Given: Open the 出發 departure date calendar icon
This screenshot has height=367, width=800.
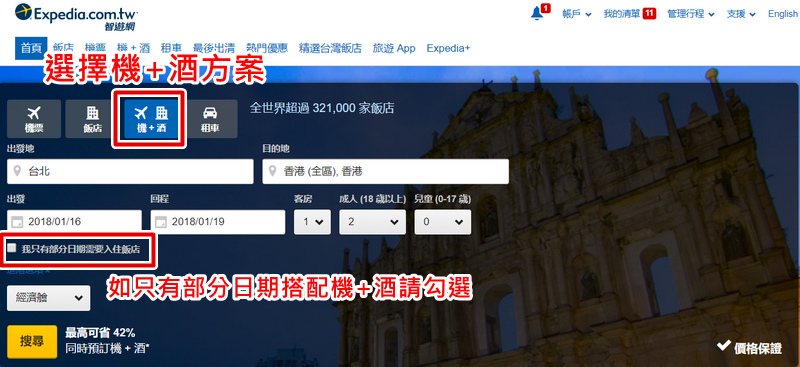Looking at the screenshot, I should (17, 222).
